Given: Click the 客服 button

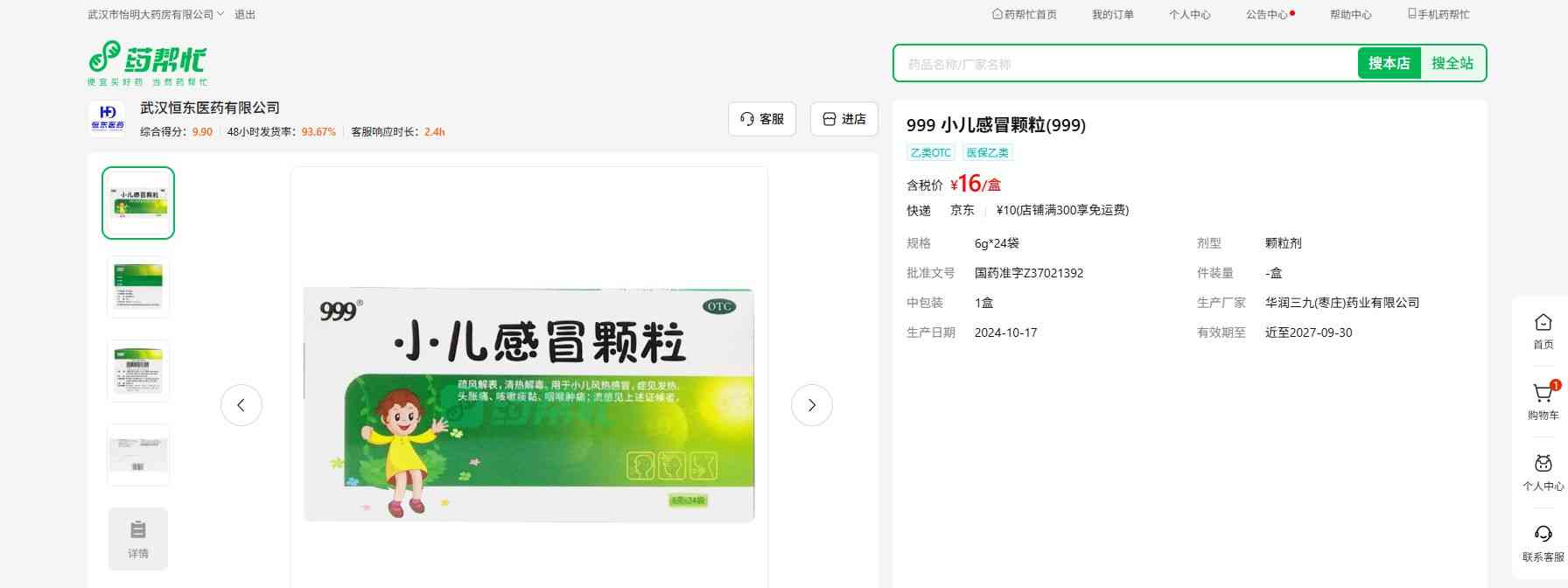Looking at the screenshot, I should (x=762, y=119).
